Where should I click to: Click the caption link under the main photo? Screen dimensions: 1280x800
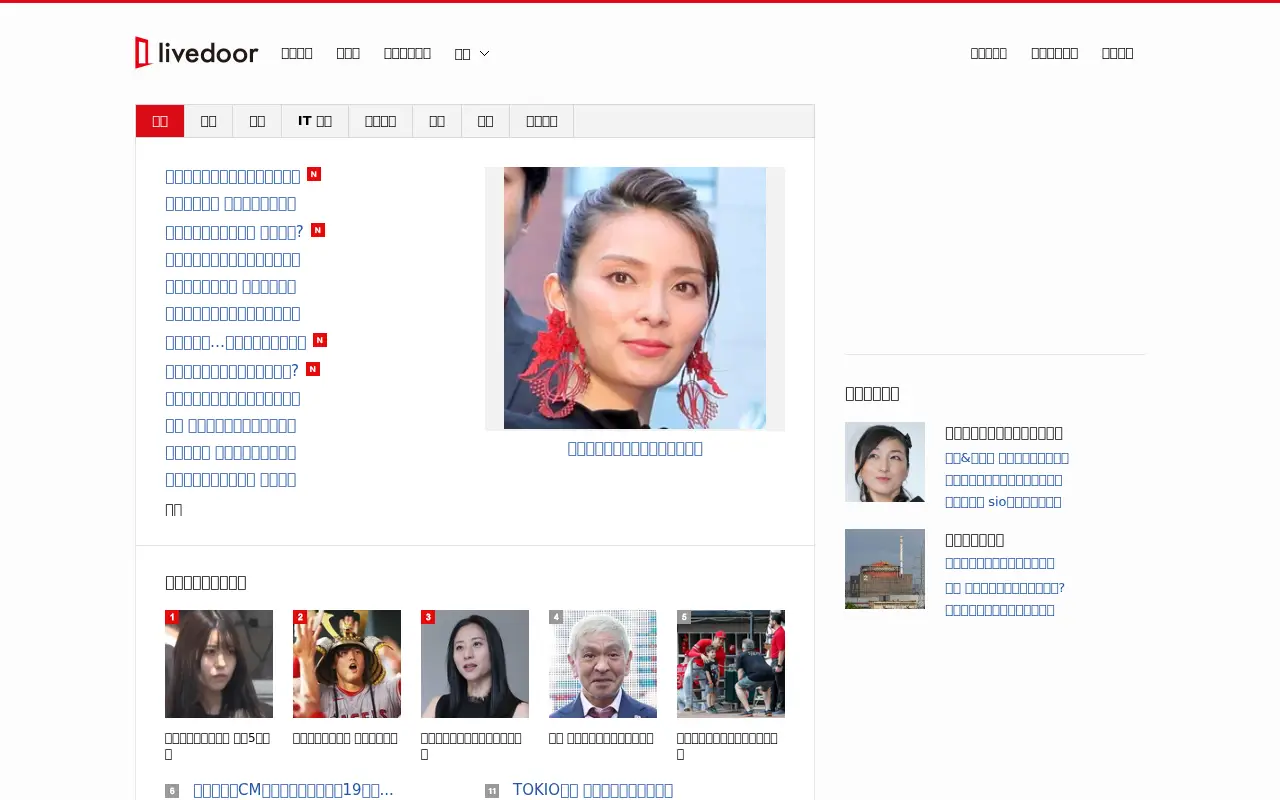click(x=635, y=448)
